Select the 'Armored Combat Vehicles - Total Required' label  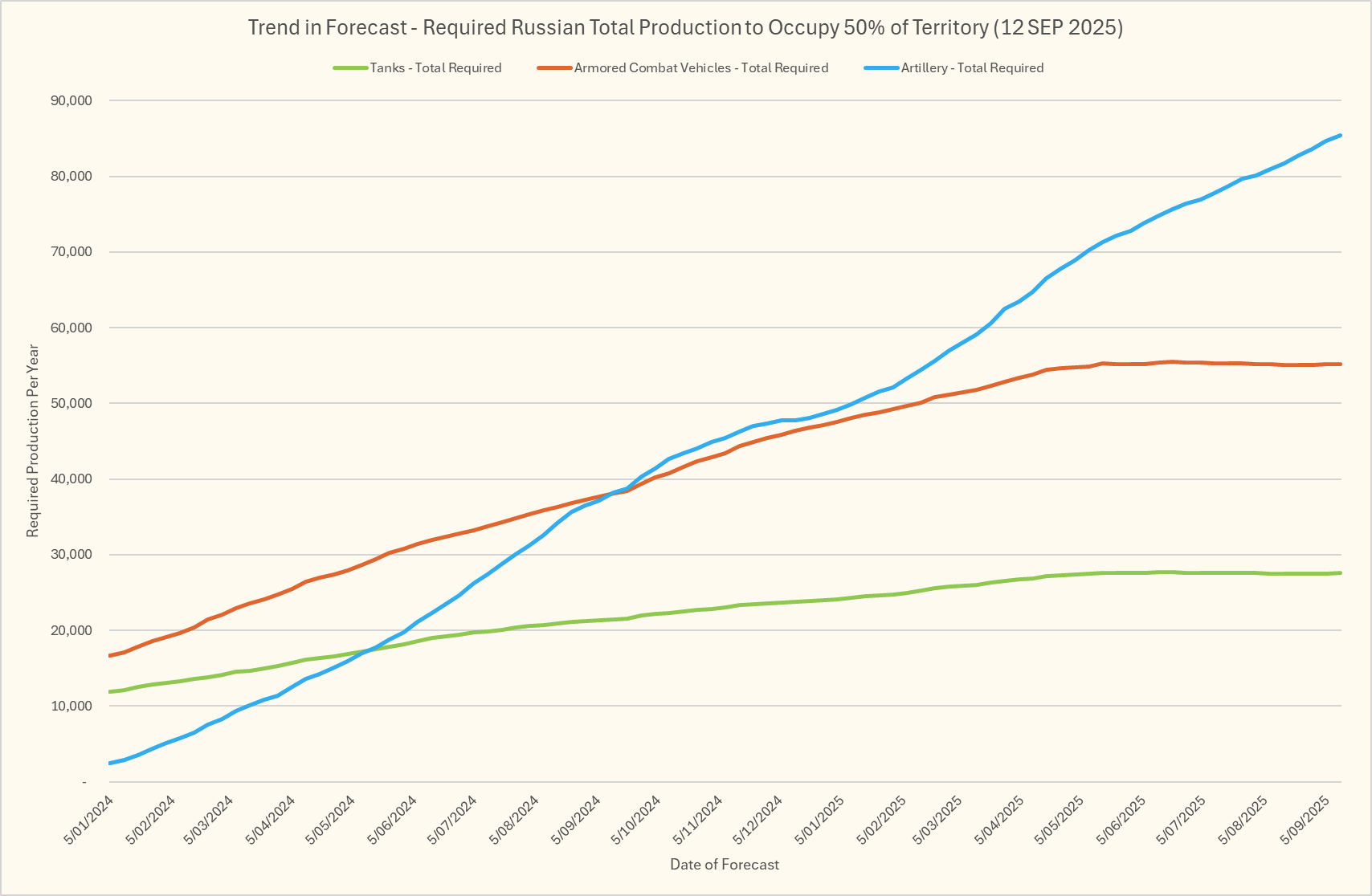click(700, 68)
